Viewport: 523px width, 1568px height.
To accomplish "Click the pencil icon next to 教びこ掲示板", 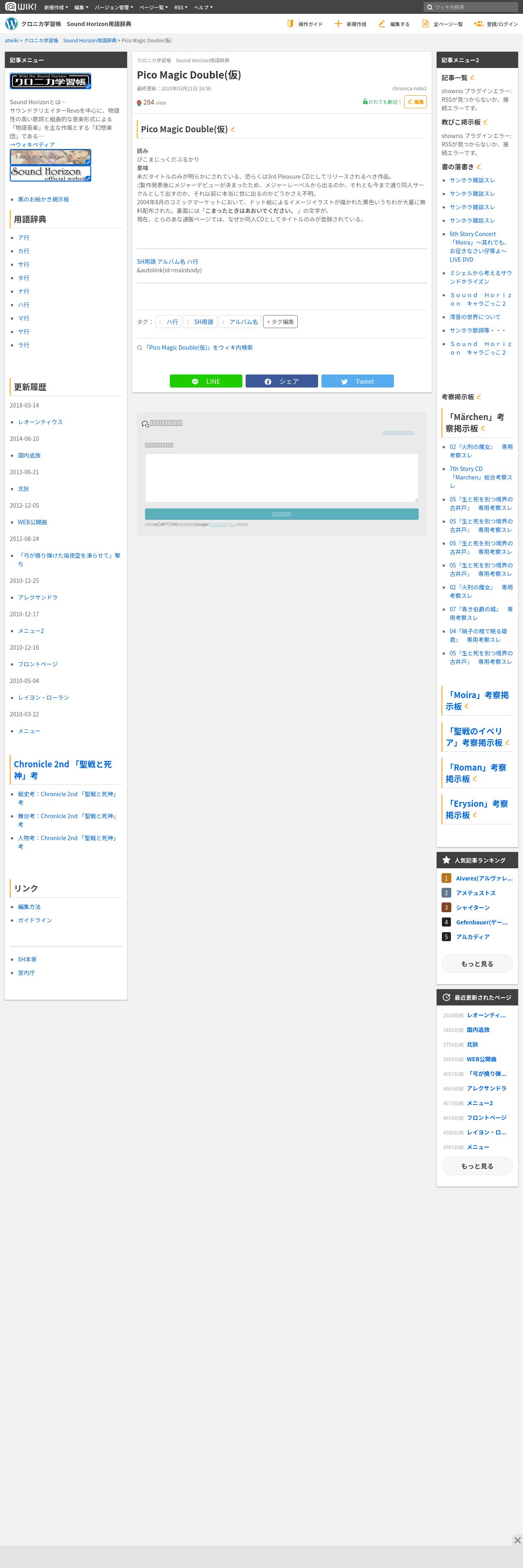I will tap(485, 122).
